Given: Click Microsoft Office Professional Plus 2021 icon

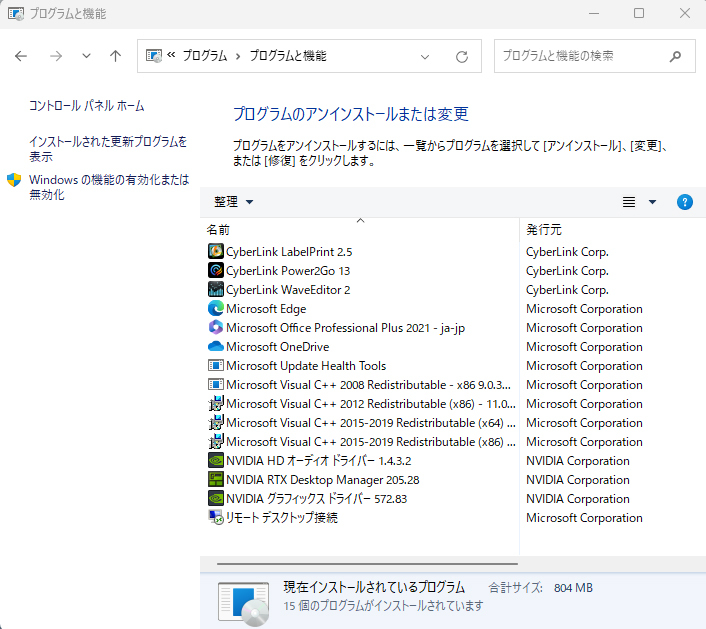Looking at the screenshot, I should coord(216,327).
